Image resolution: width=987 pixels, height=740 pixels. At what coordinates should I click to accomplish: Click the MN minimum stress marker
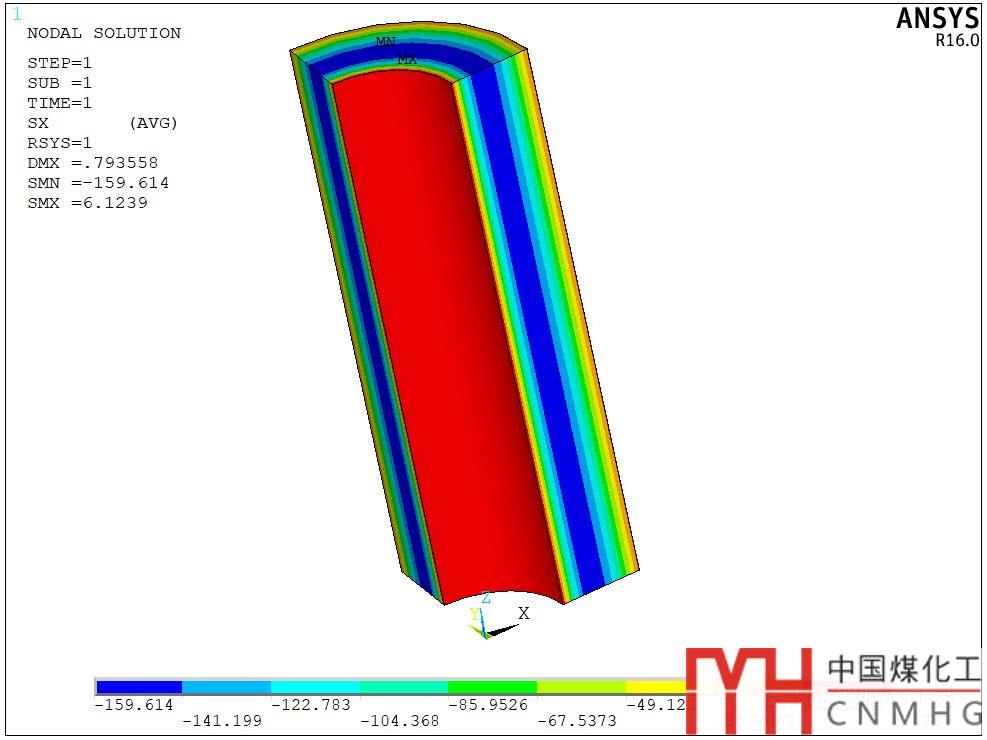tap(385, 42)
